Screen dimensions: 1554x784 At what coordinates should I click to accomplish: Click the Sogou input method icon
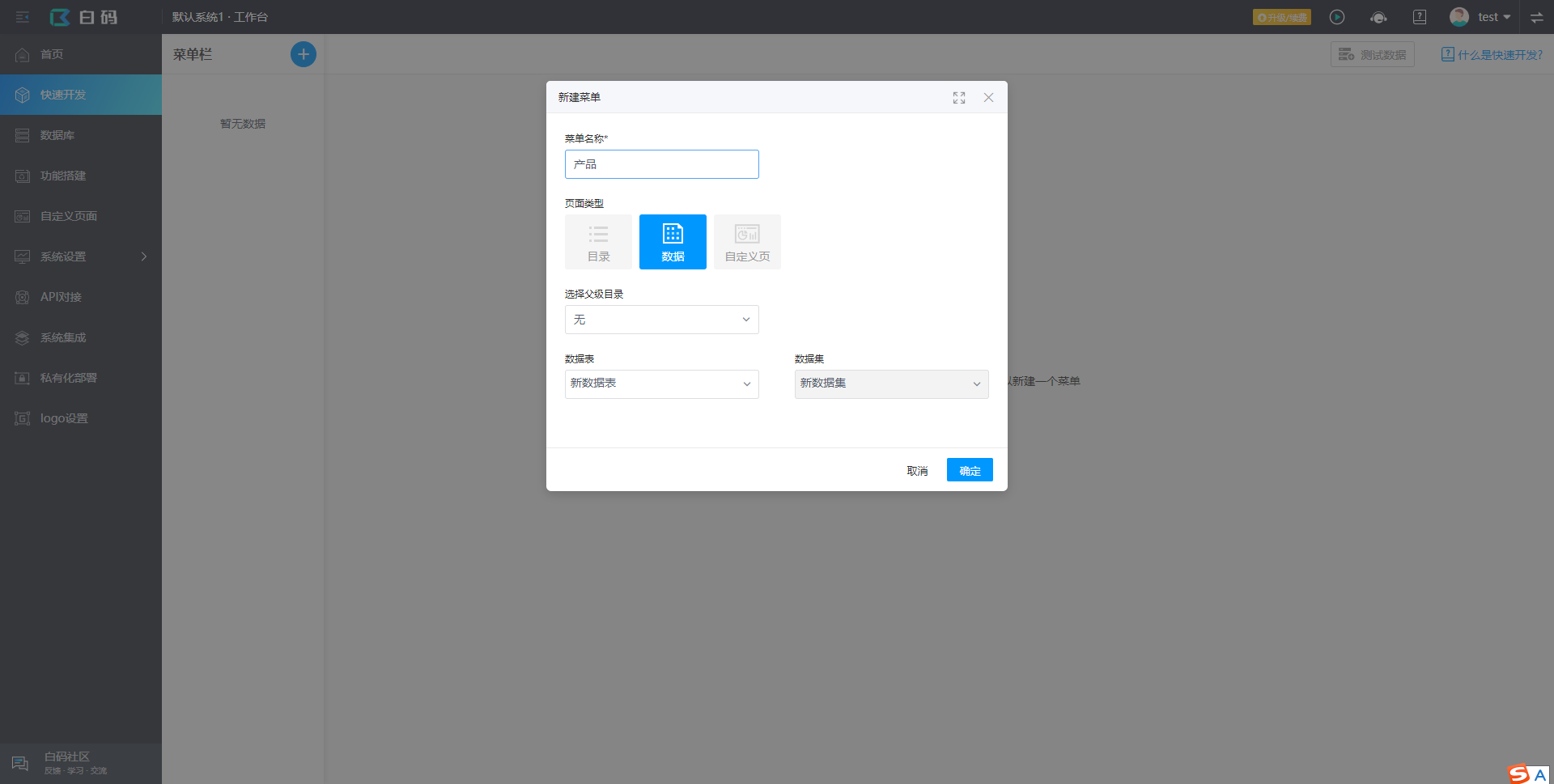(1518, 774)
